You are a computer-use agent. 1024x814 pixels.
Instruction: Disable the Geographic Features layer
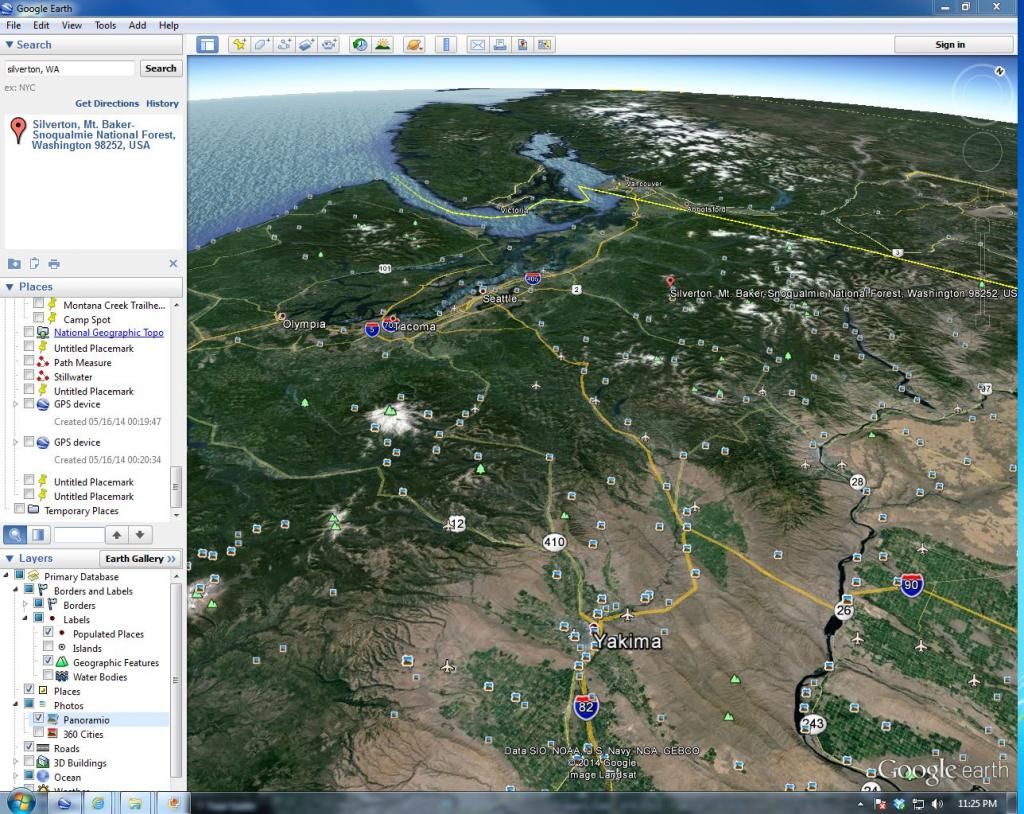[48, 661]
